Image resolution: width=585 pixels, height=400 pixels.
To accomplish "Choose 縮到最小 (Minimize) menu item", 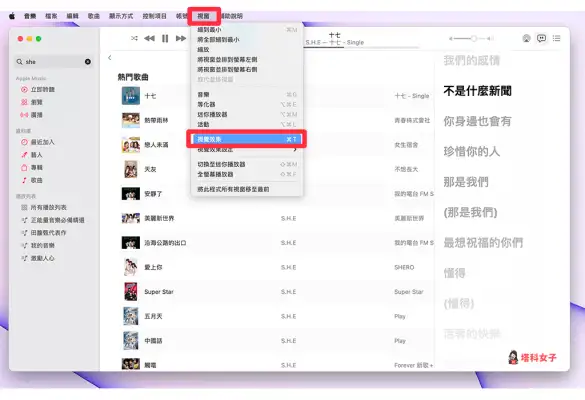I will tap(247, 29).
